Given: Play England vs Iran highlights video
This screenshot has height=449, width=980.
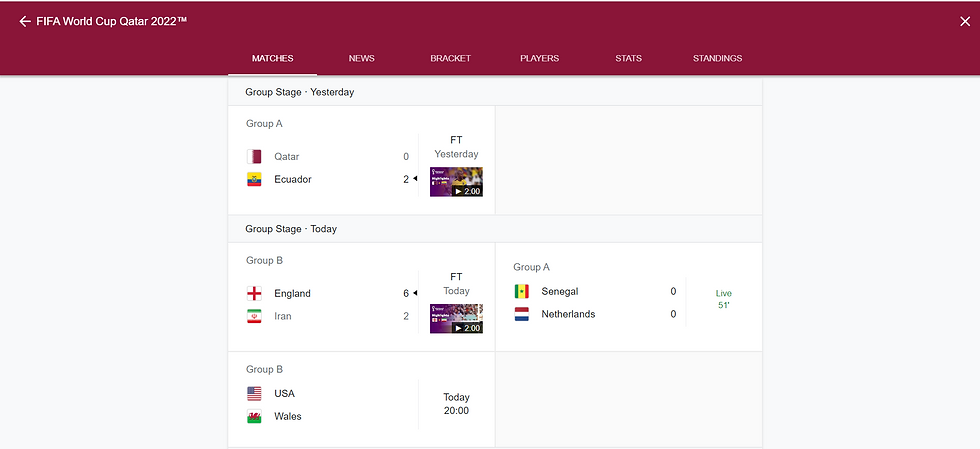Looking at the screenshot, I should pyautogui.click(x=456, y=318).
